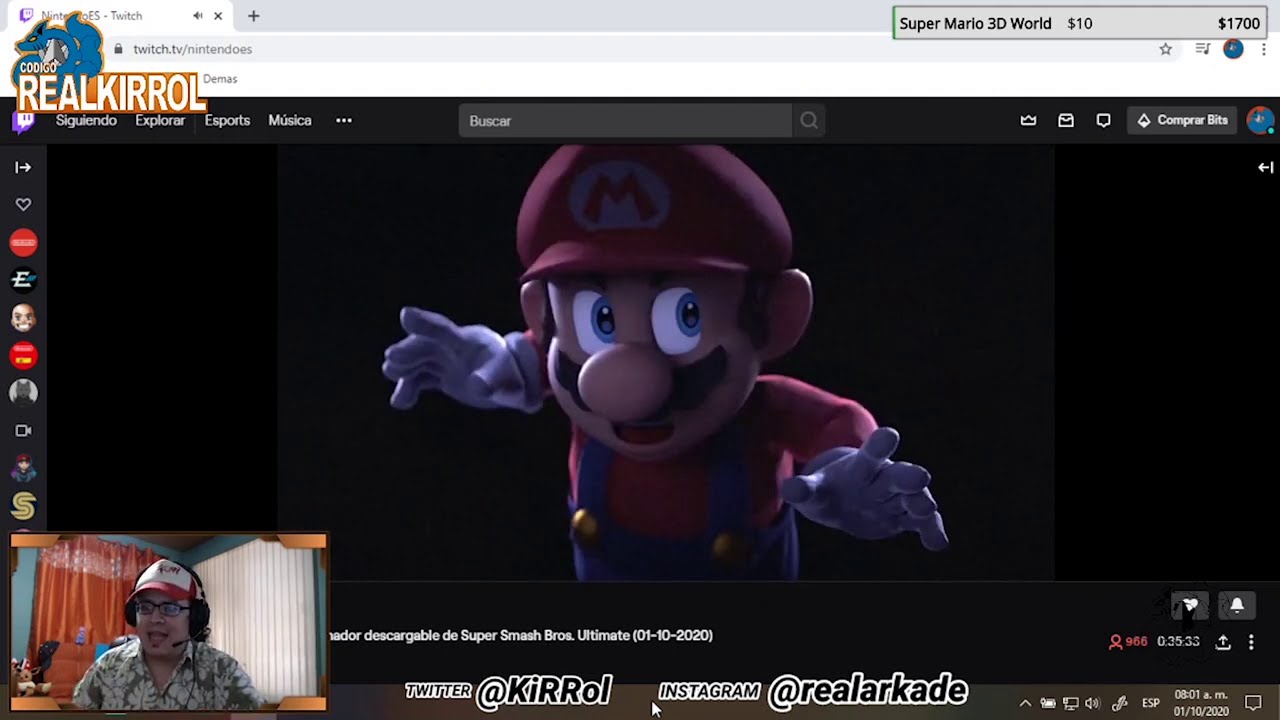The image size is (1280, 720).
Task: Show hidden system tray icons
Action: (1025, 703)
